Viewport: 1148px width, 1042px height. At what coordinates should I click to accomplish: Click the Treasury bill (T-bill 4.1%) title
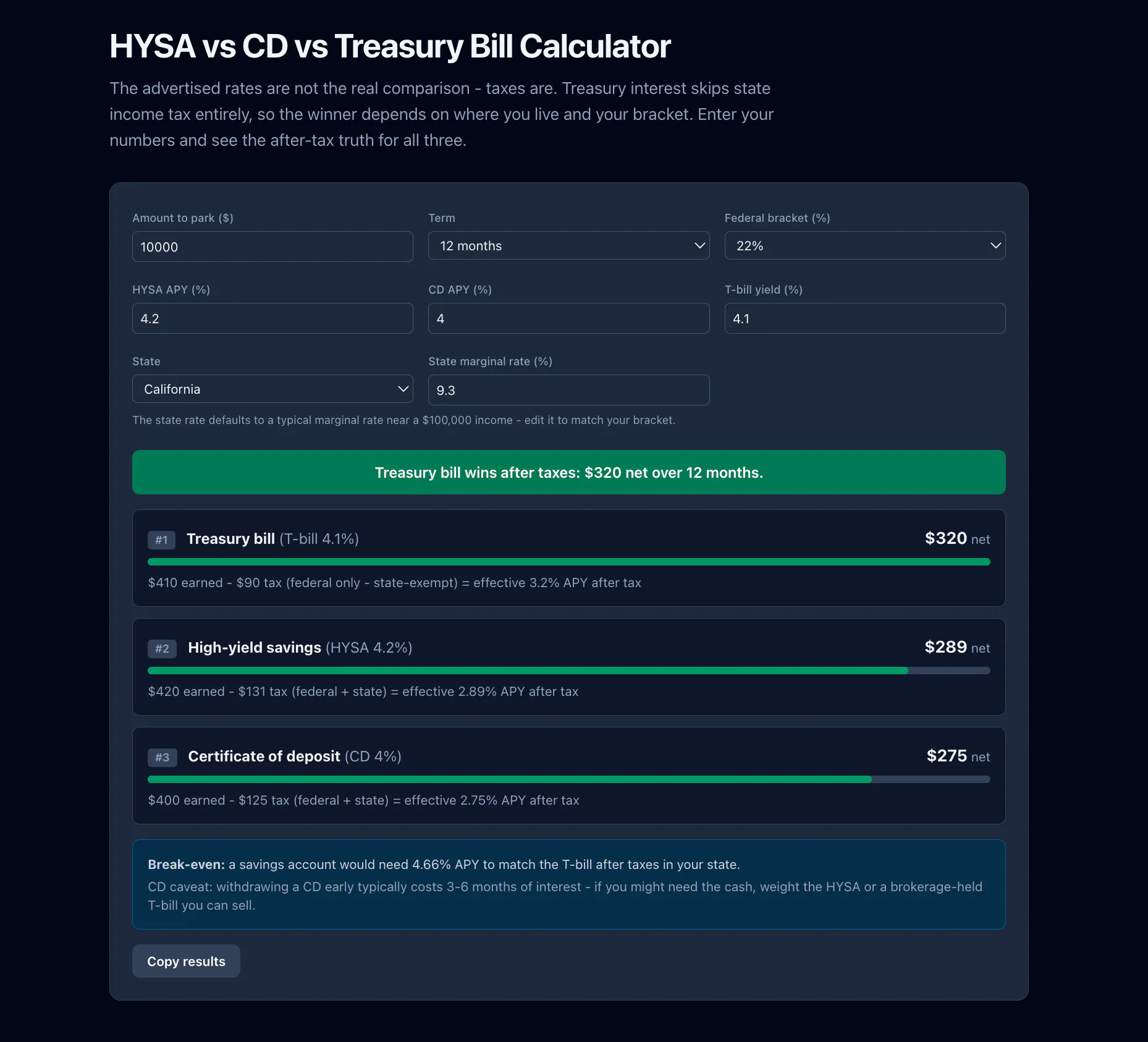[272, 539]
